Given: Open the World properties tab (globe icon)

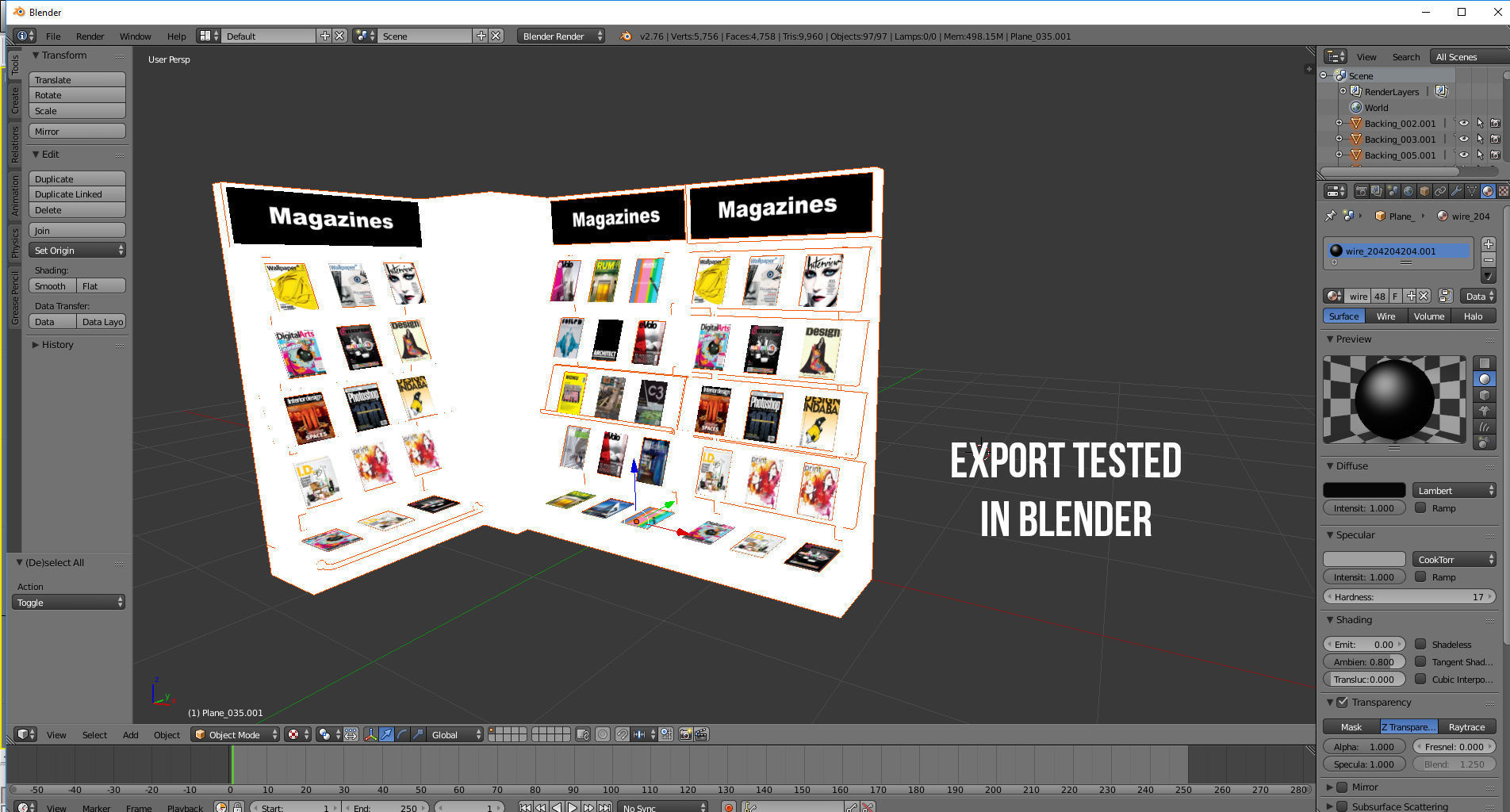Looking at the screenshot, I should tap(1408, 191).
